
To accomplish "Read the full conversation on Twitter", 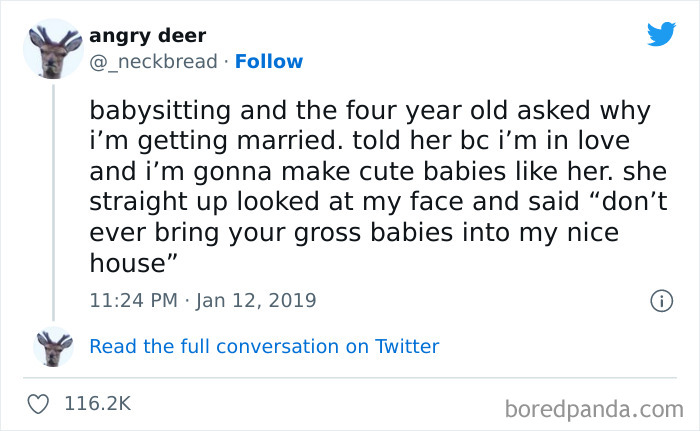I will click(264, 347).
